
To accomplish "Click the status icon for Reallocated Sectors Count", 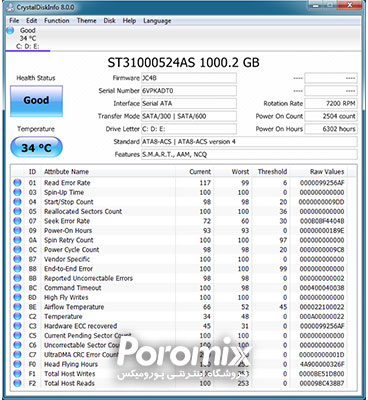I will [x=17, y=211].
